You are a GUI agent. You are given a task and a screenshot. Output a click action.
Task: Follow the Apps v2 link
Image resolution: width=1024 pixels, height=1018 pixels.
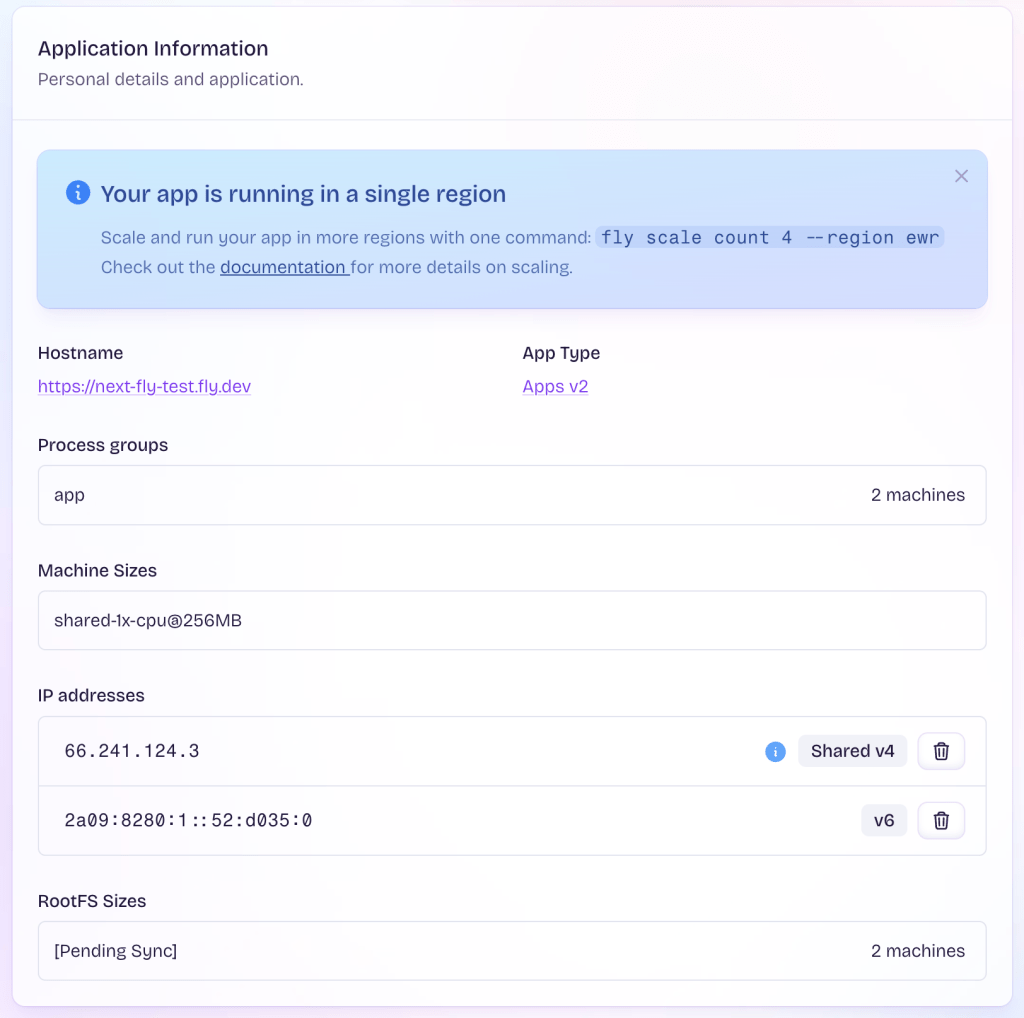[x=555, y=386]
